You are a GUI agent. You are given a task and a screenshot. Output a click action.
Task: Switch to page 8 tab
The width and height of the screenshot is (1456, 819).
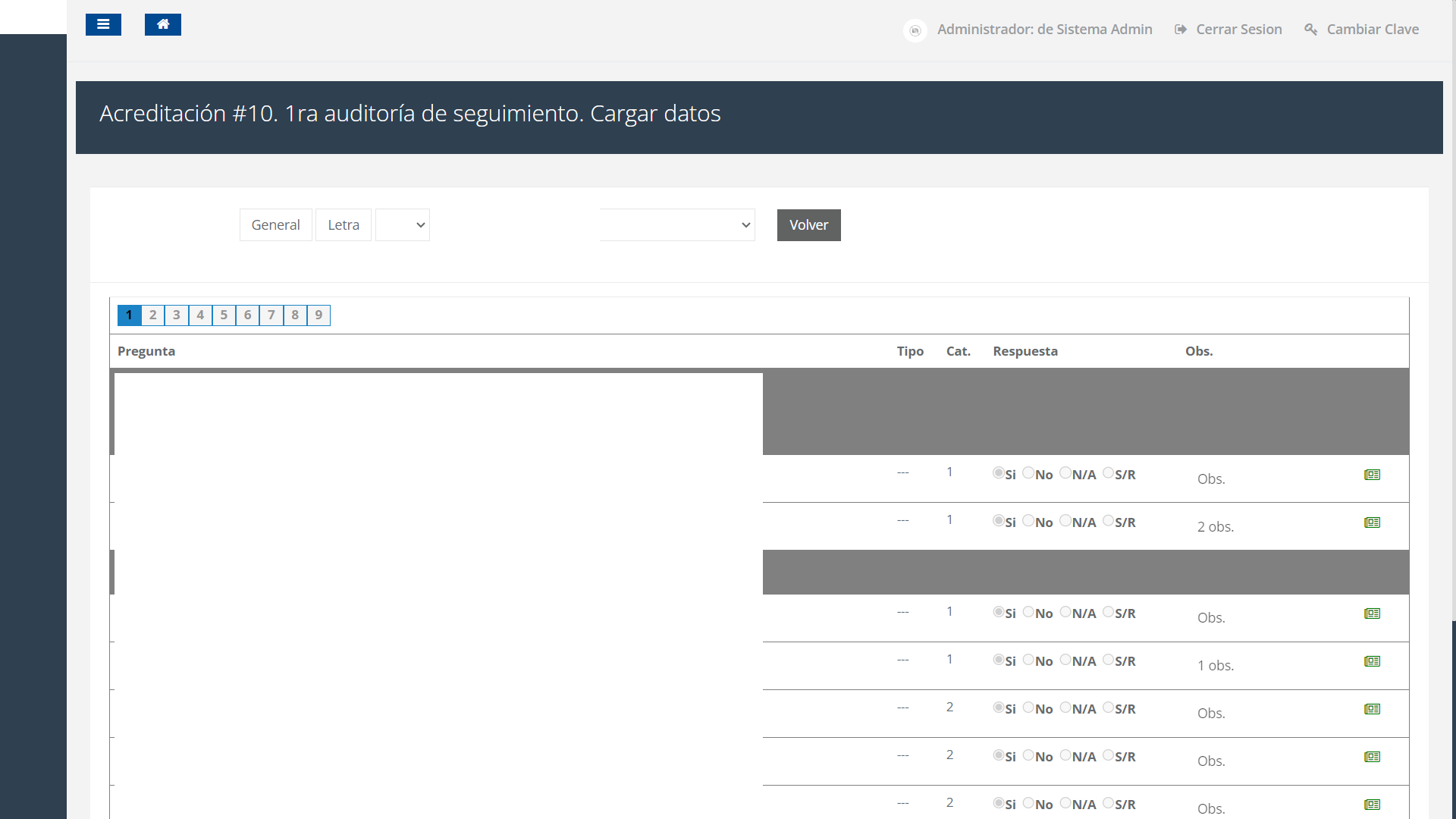pos(295,315)
